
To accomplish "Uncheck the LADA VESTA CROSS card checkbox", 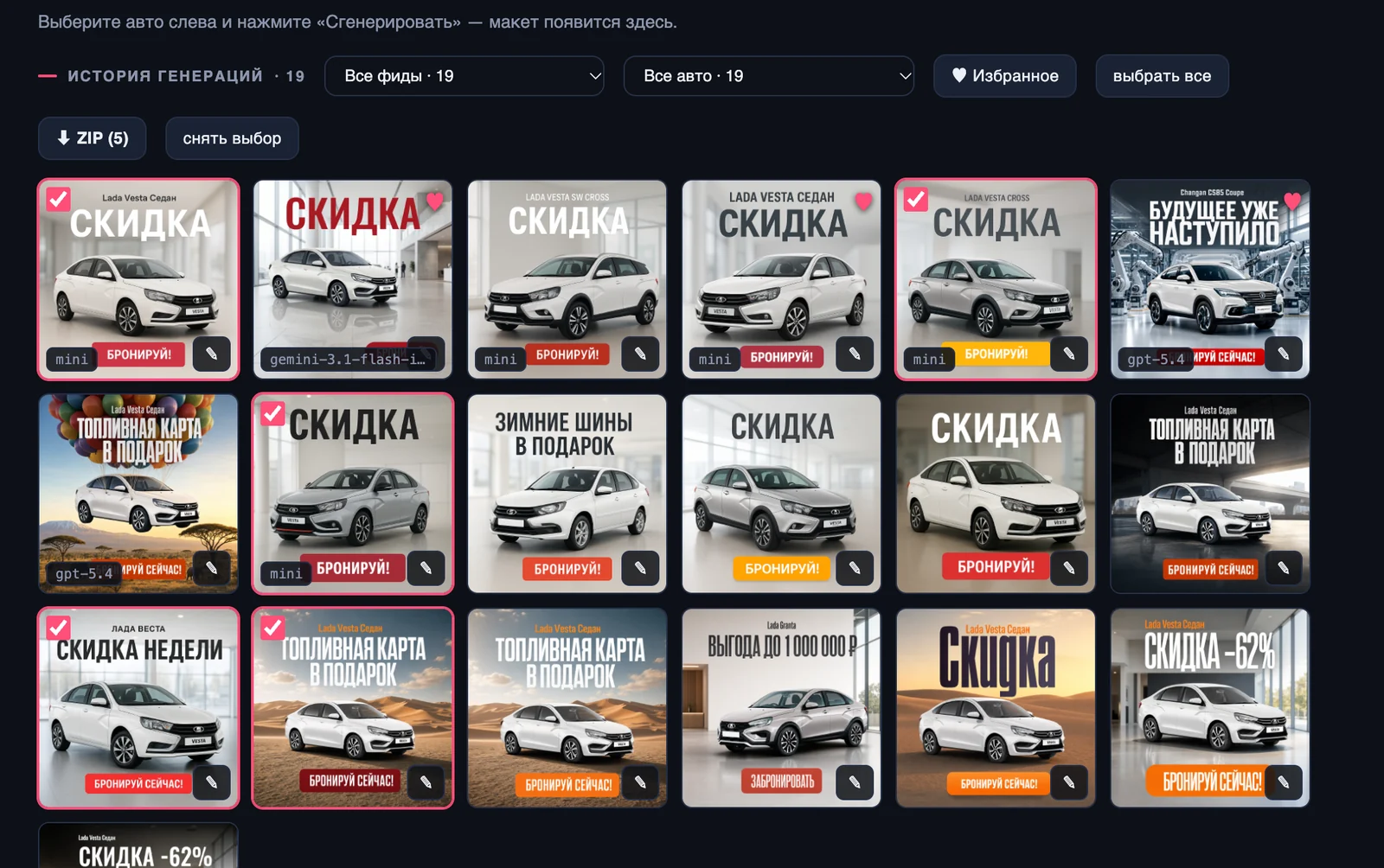I will point(916,200).
